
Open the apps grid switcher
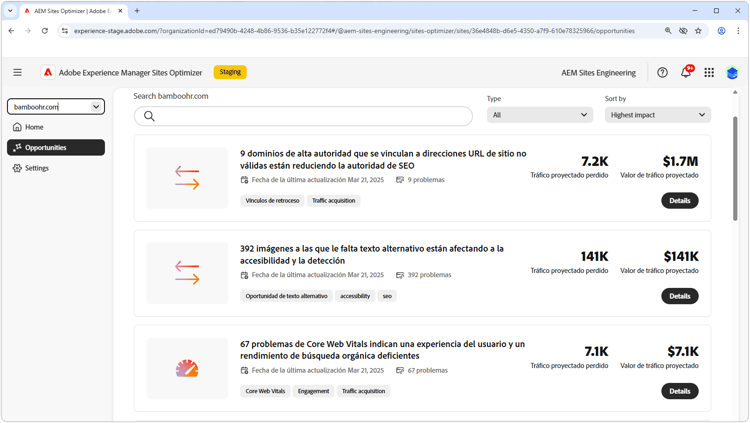pos(709,72)
